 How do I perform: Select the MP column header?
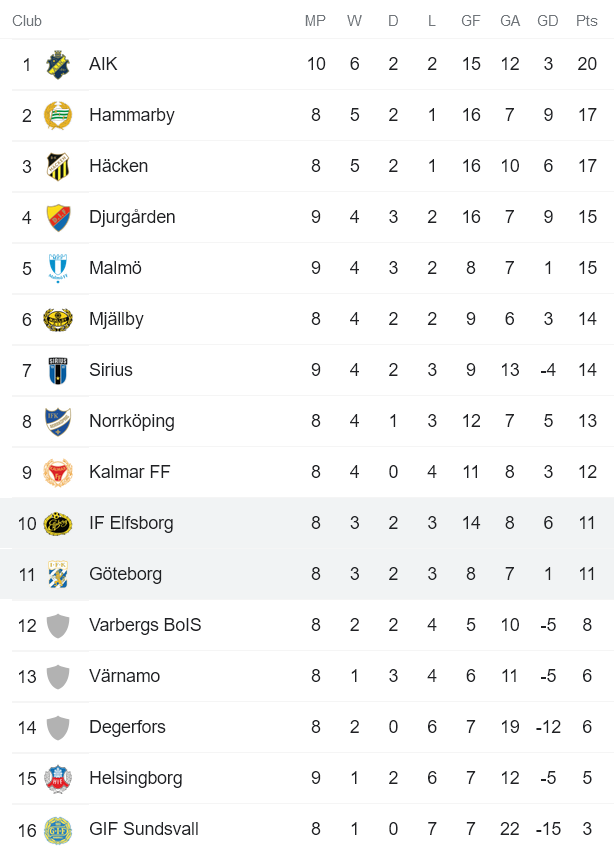[316, 19]
